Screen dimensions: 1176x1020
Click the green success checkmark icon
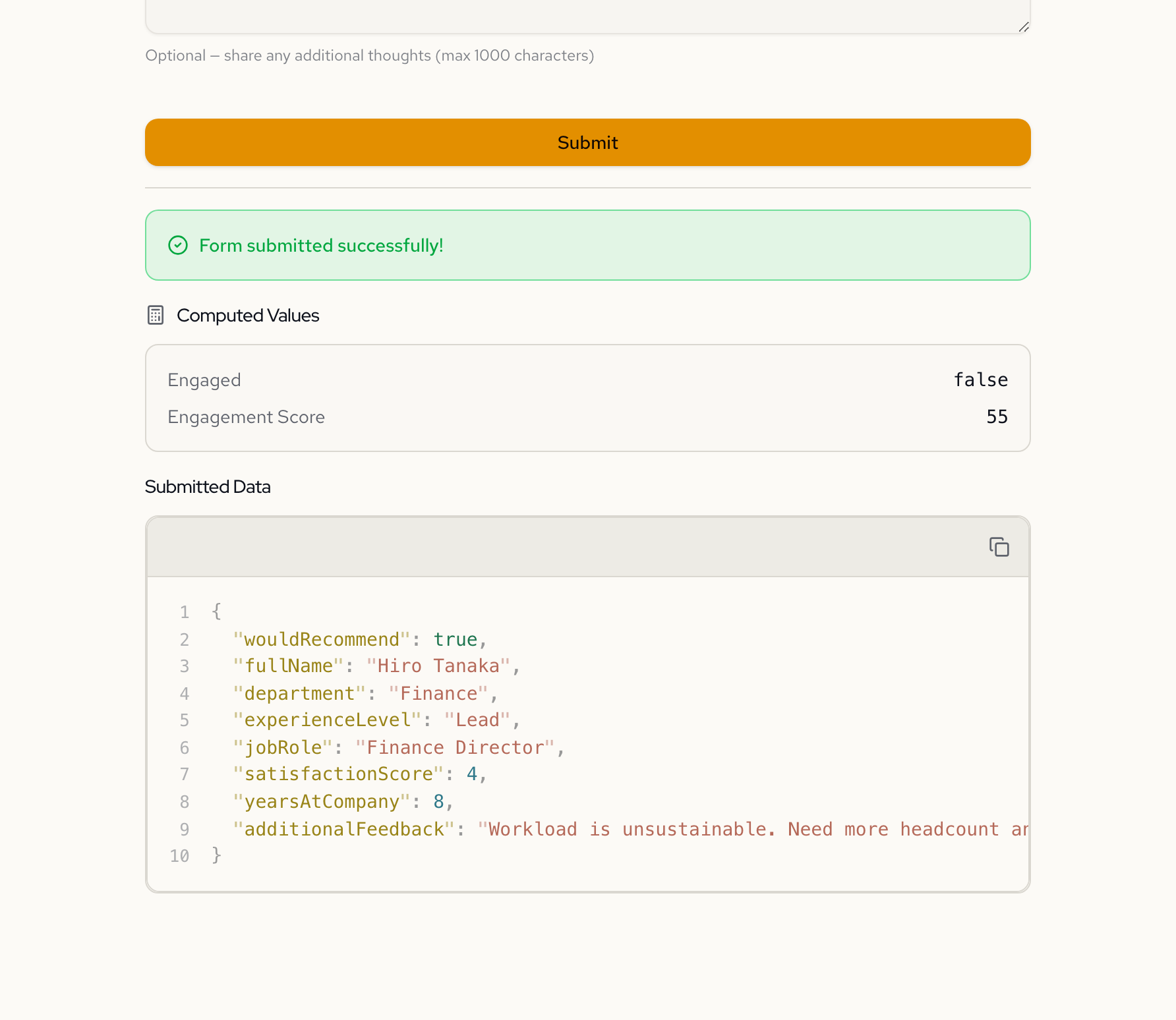click(x=178, y=245)
